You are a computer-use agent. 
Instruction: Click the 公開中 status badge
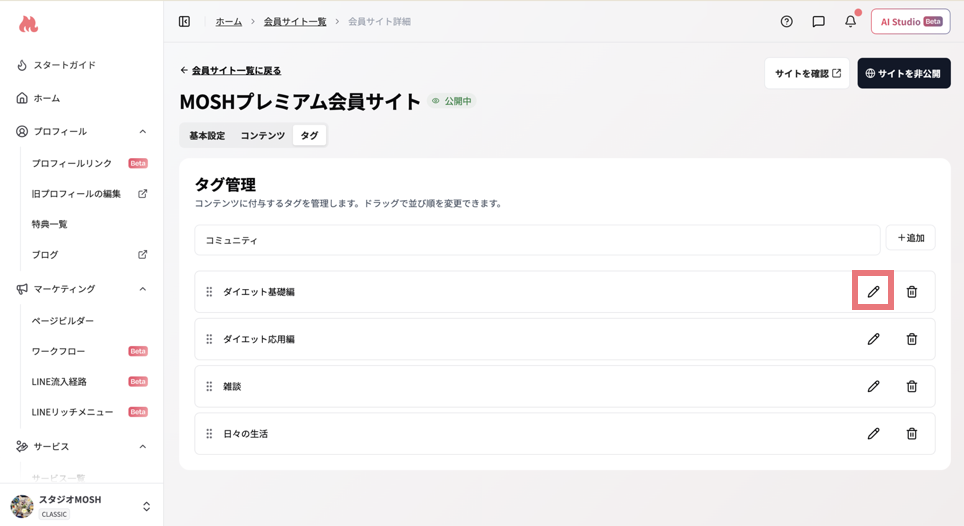coord(452,101)
